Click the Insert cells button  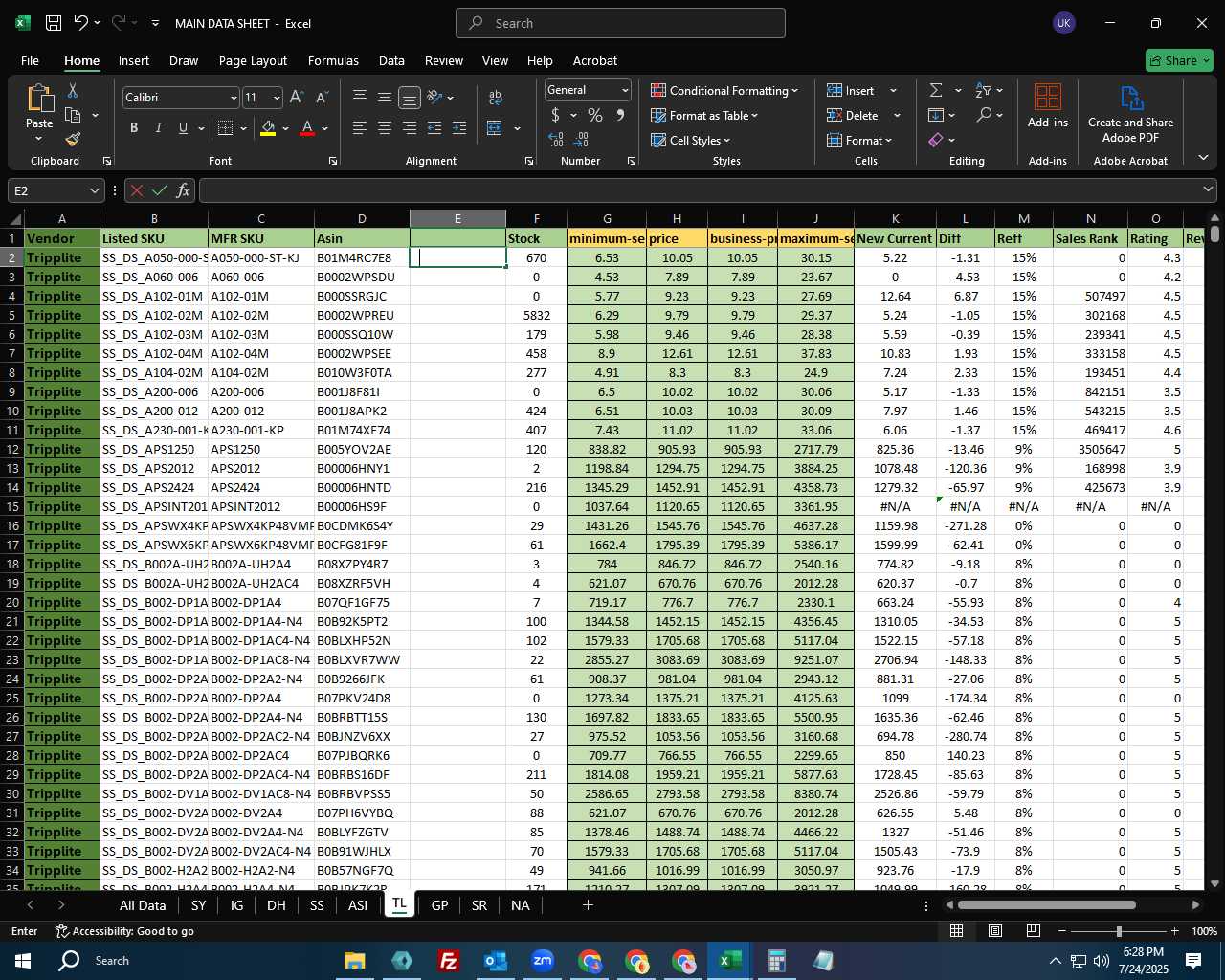(851, 90)
